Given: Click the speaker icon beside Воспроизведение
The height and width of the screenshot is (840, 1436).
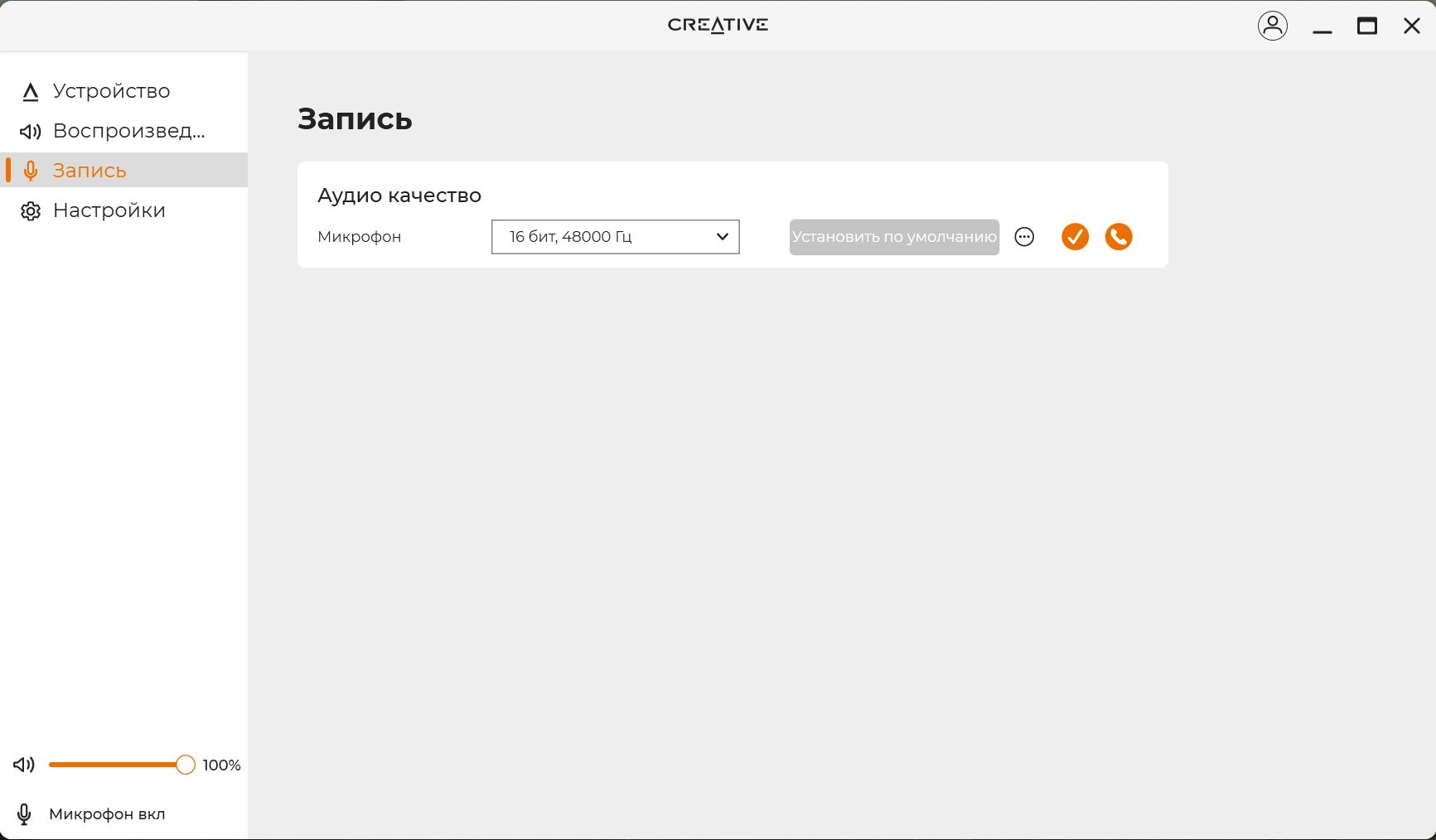Looking at the screenshot, I should click(x=31, y=132).
